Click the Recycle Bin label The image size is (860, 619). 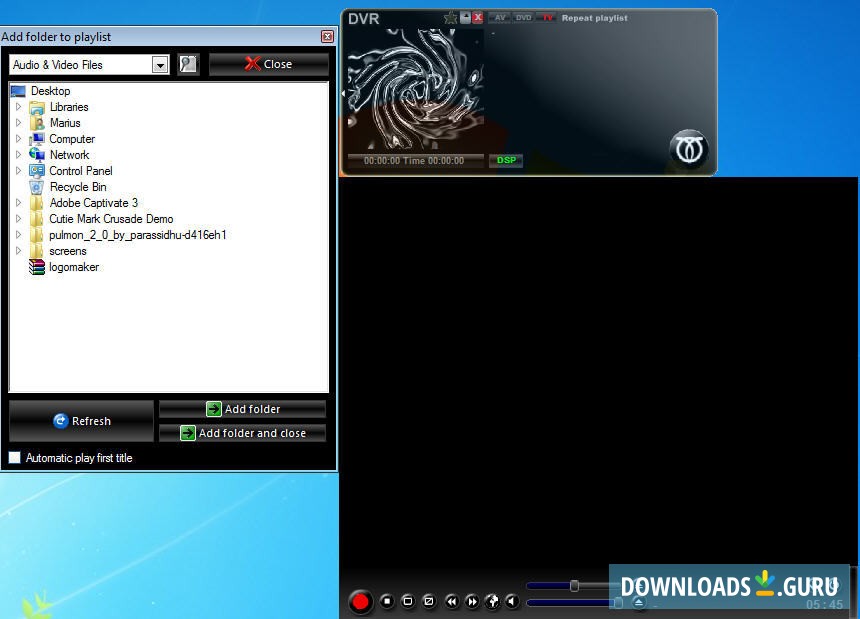pos(78,187)
